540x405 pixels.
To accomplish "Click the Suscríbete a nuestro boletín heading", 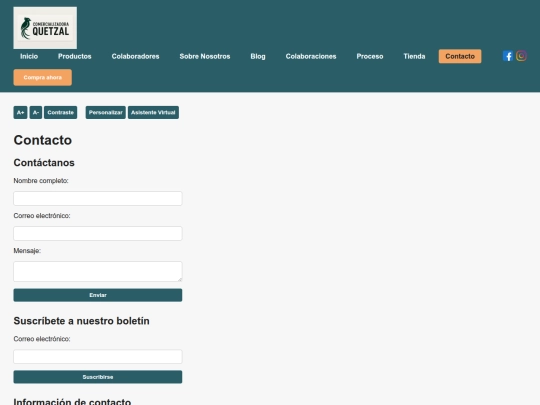I will pyautogui.click(x=82, y=321).
